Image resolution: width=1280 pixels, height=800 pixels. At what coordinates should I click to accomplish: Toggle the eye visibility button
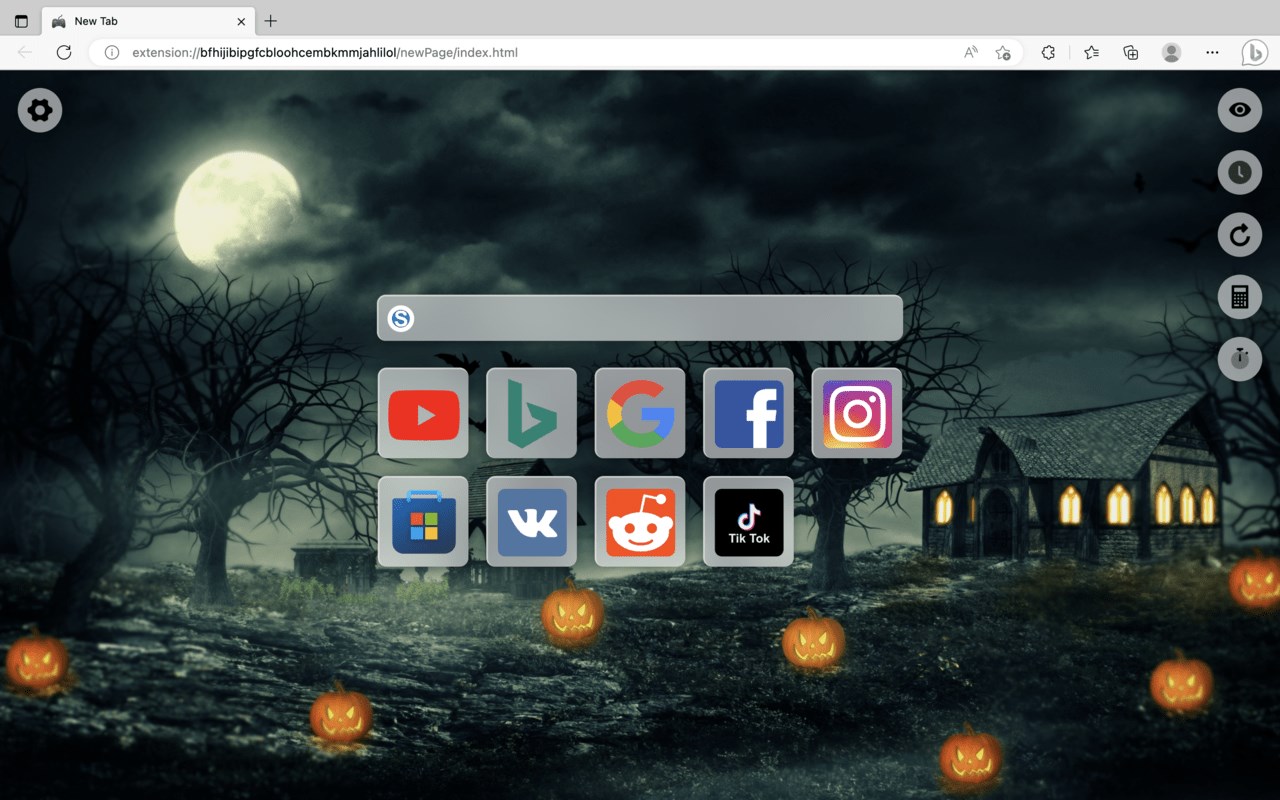point(1240,110)
